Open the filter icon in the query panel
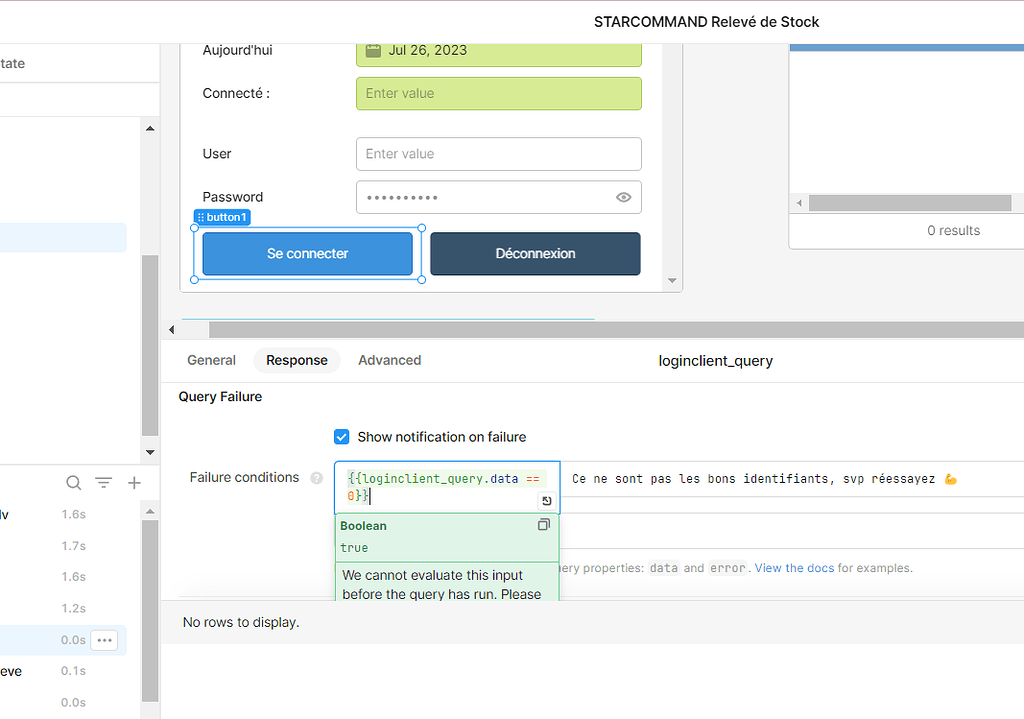The height and width of the screenshot is (719, 1024). click(x=103, y=482)
